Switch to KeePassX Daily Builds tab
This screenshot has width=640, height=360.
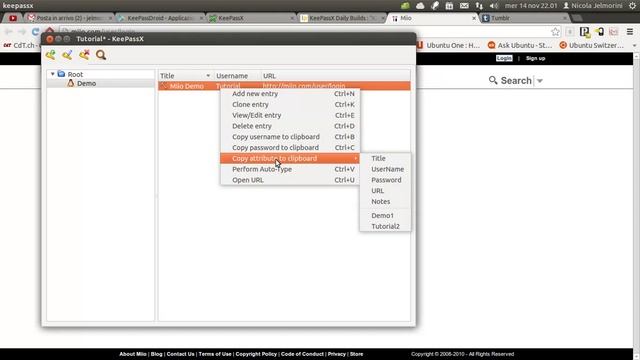point(342,18)
